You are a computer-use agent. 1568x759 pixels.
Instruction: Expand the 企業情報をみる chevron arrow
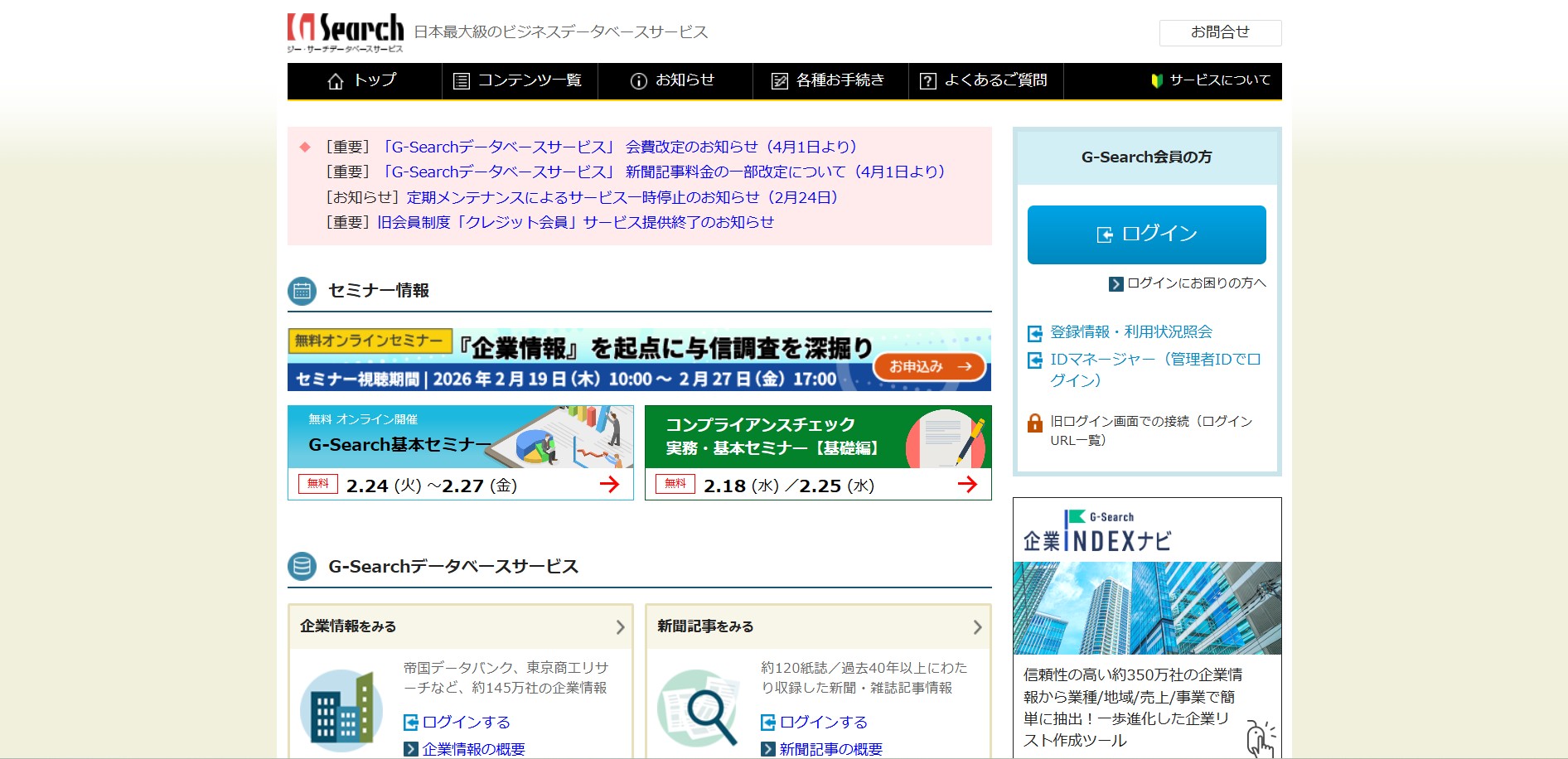tap(620, 627)
